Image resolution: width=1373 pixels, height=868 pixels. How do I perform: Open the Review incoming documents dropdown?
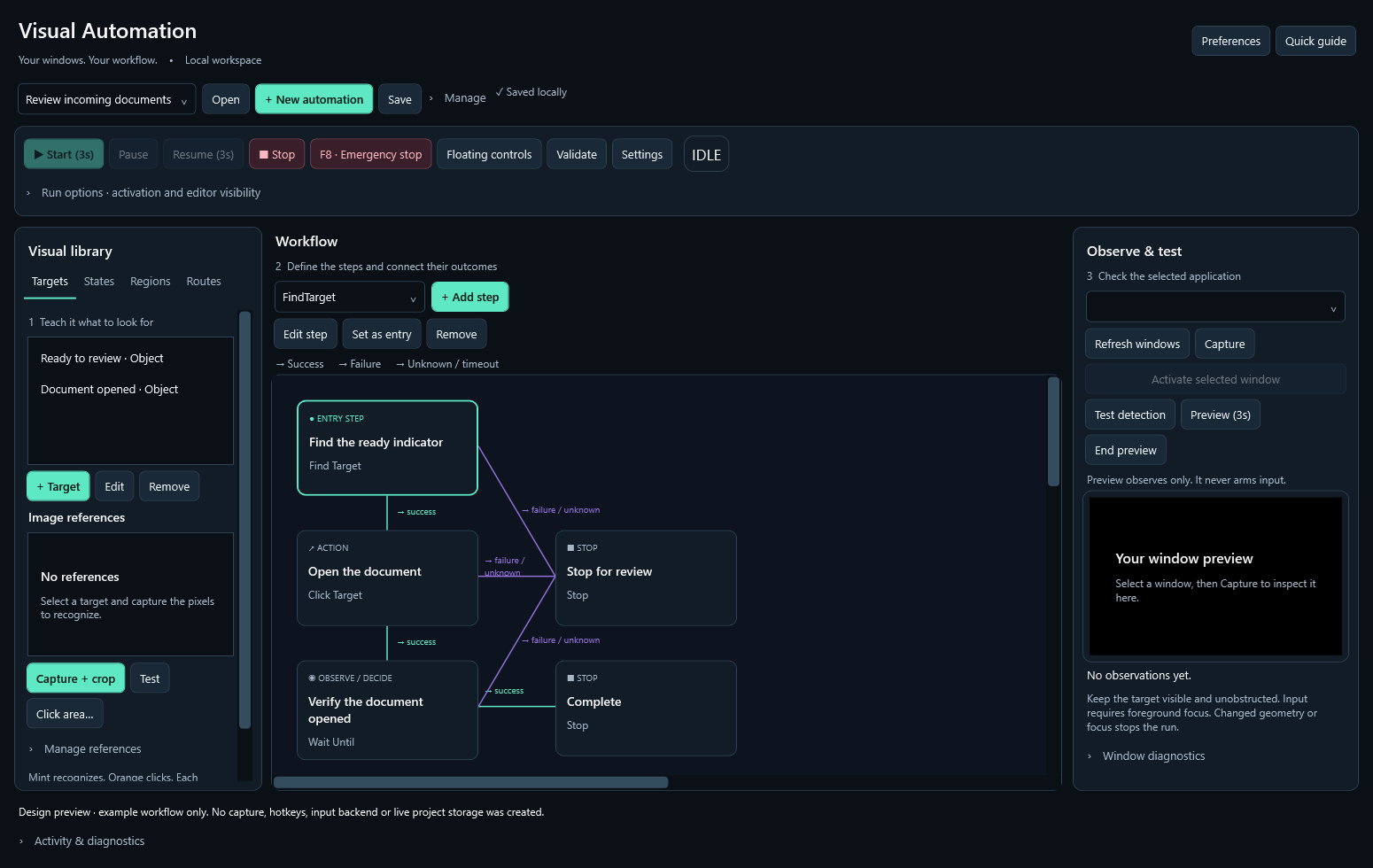107,99
